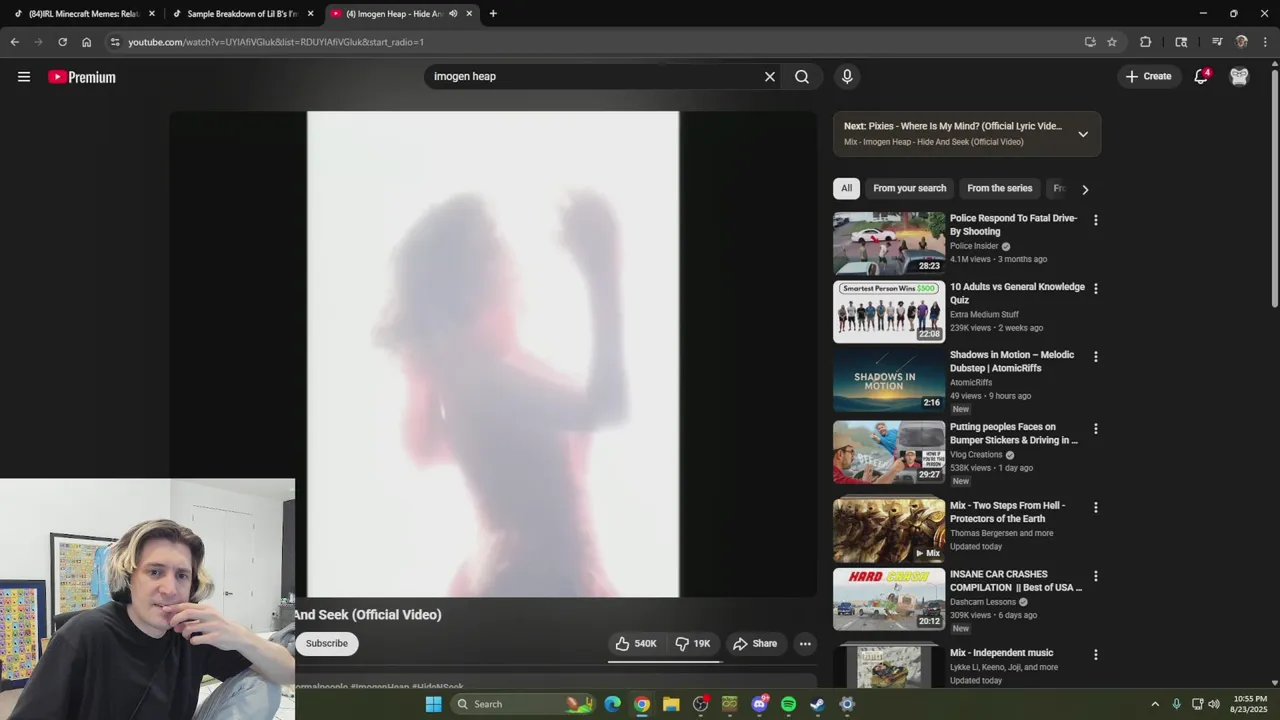
Task: Open the AtomicRiffs channel name
Action: click(x=971, y=382)
